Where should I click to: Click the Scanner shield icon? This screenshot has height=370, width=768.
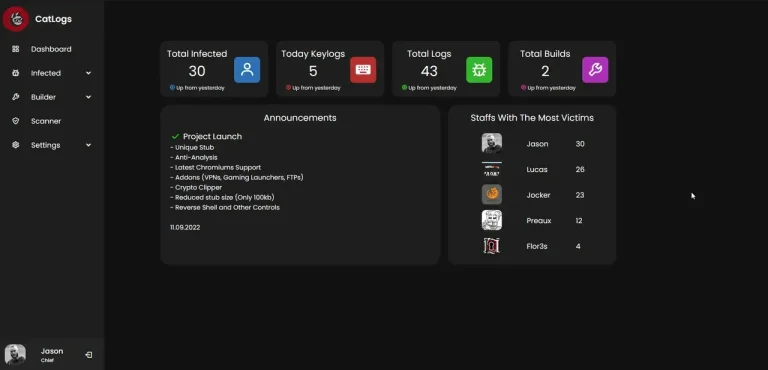coord(16,121)
